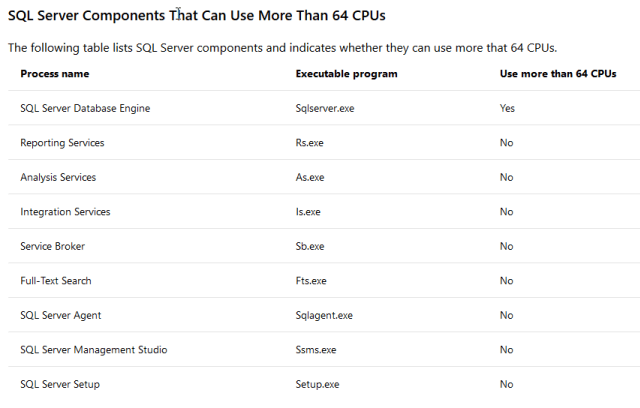The image size is (640, 408).
Task: Click the 'Yes' value for Database Engine
Action: click(x=507, y=108)
